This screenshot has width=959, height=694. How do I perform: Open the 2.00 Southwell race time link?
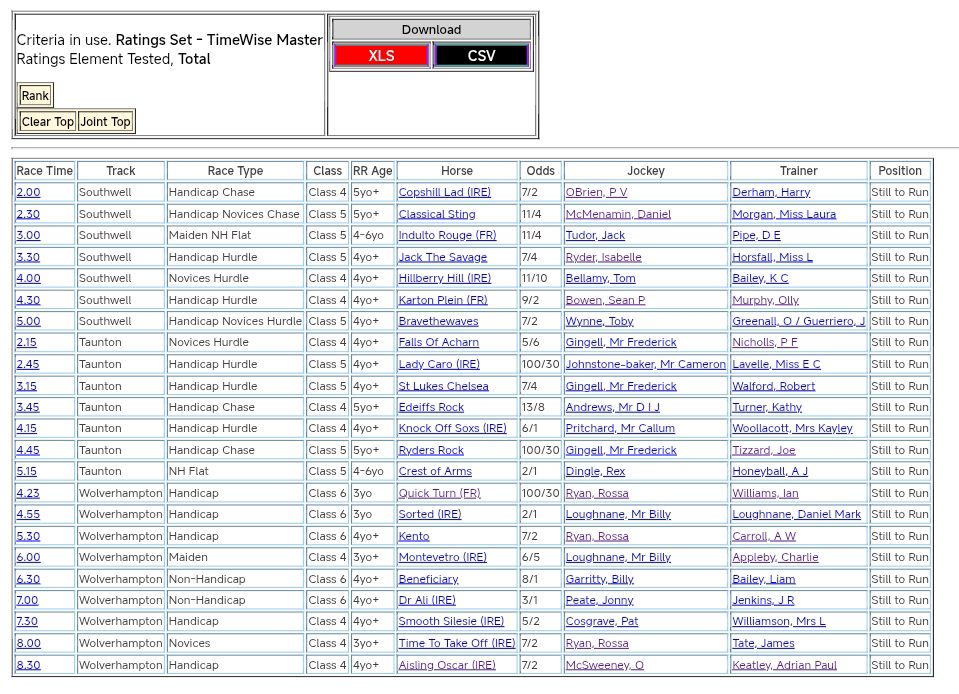pos(28,192)
